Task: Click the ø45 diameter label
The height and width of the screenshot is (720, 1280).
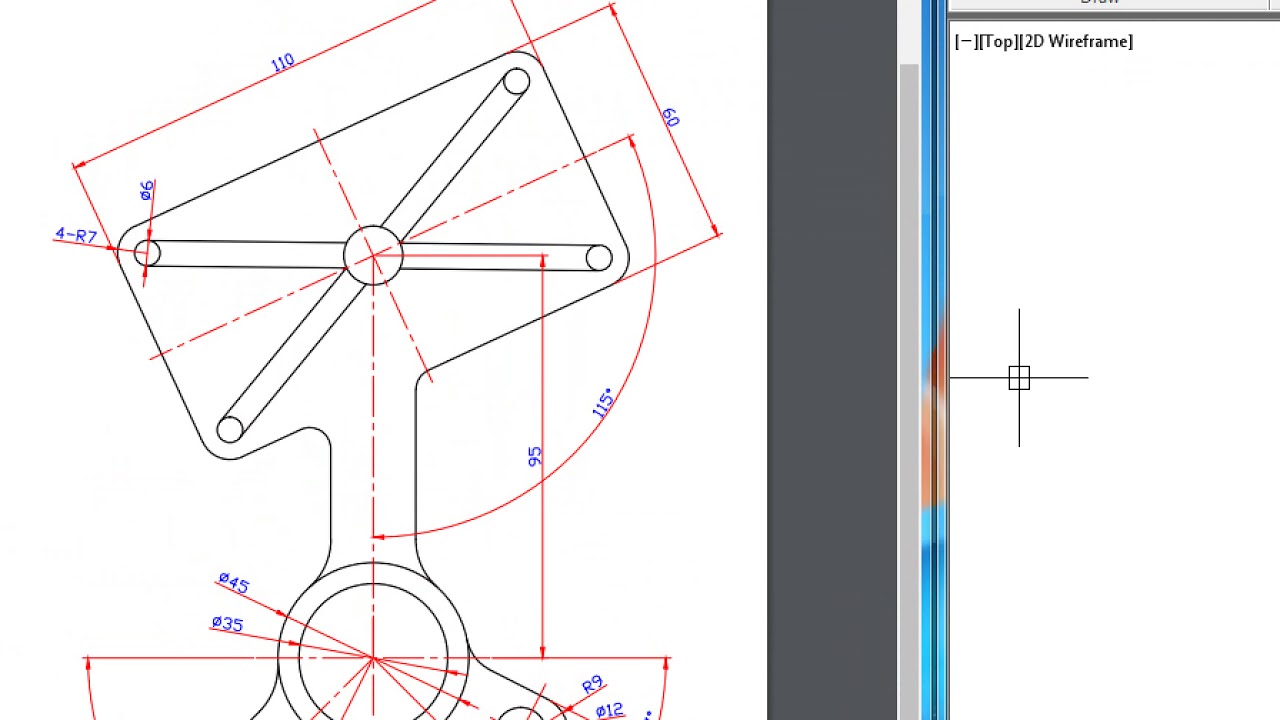Action: click(x=233, y=582)
